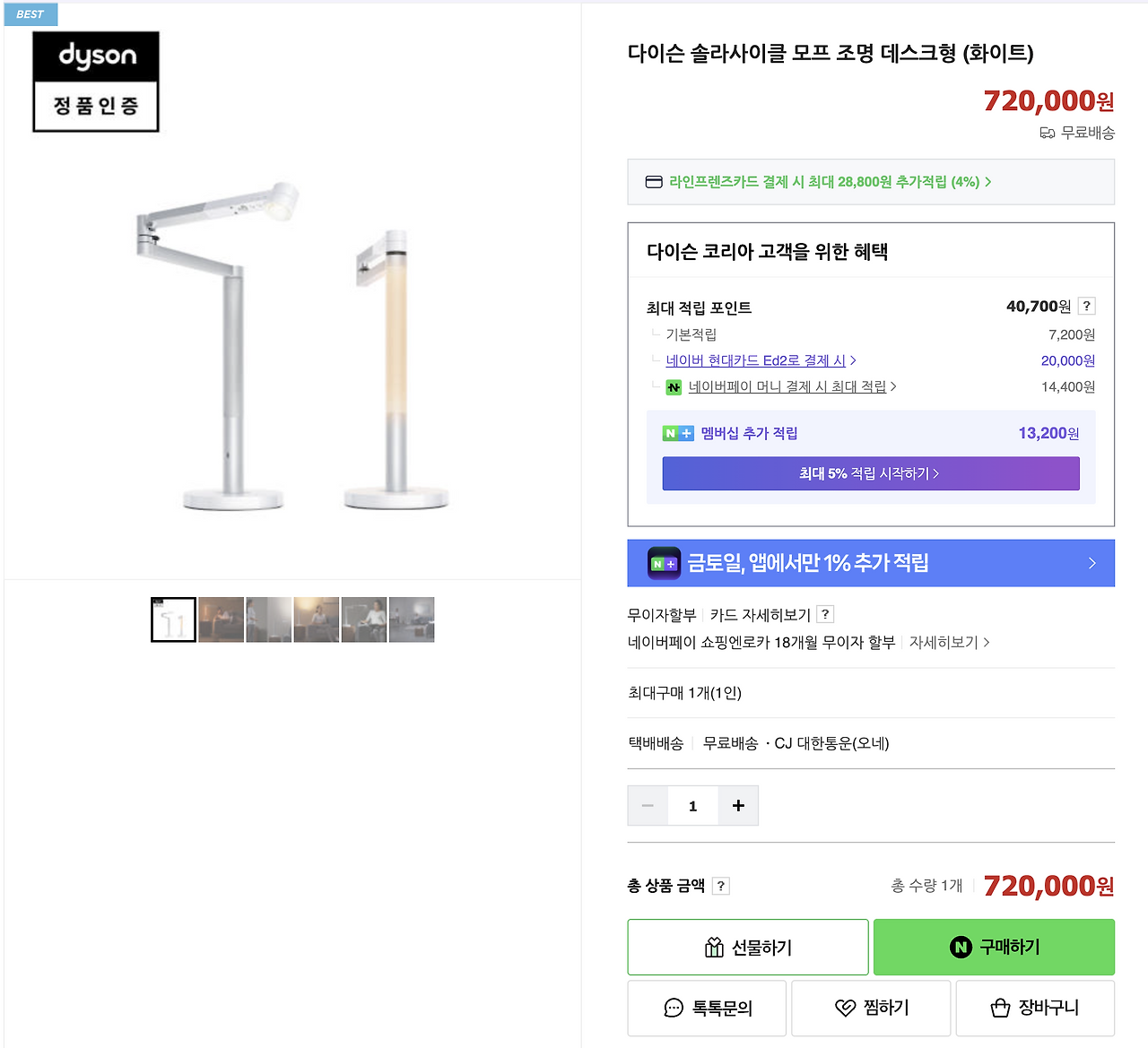
Task: Click the quantity input field
Action: pyautogui.click(x=692, y=805)
